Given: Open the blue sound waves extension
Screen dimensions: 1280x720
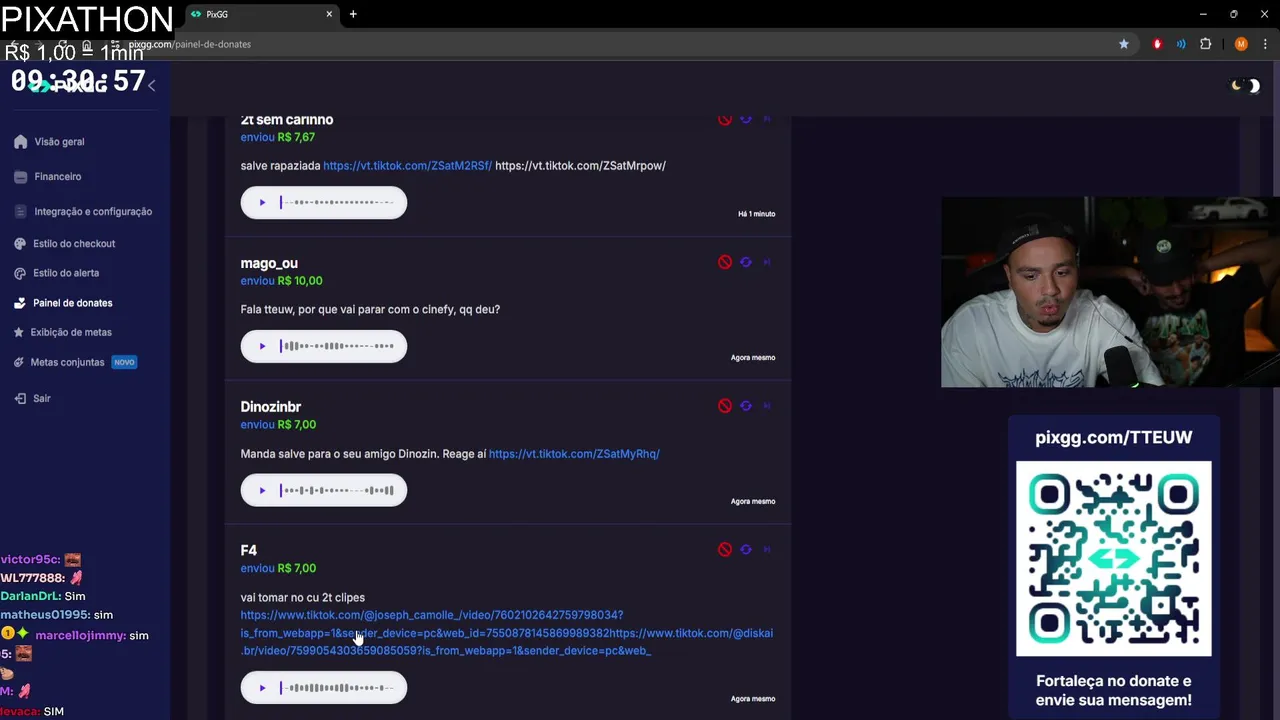Looking at the screenshot, I should coord(1181,44).
